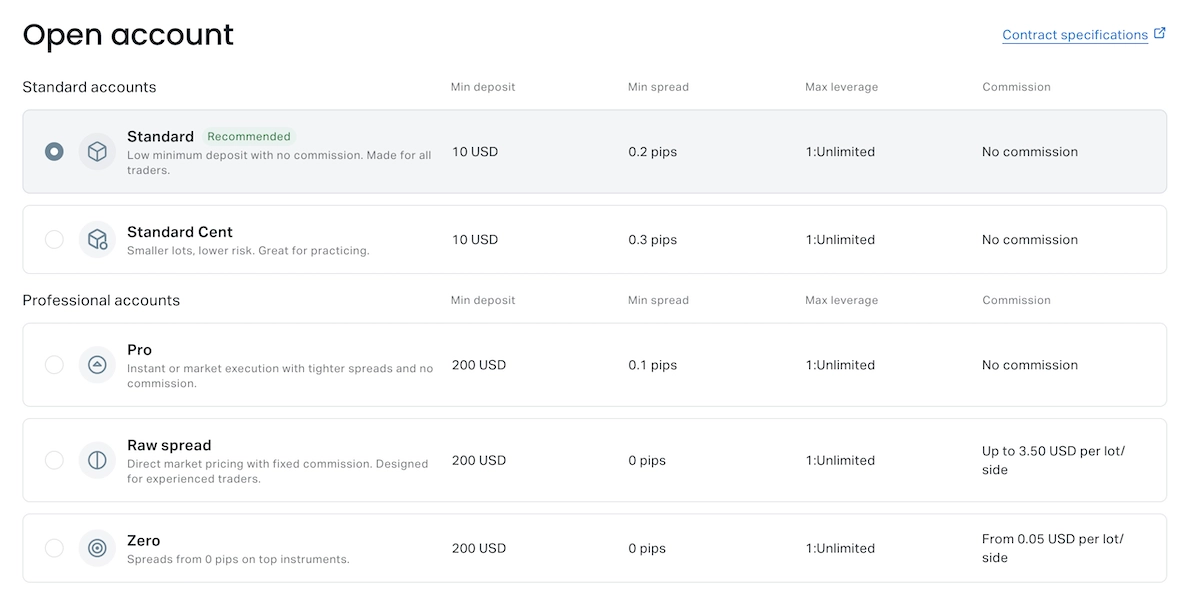Click Zero's 1:Unlimited max leverage value
The width and height of the screenshot is (1200, 607).
(840, 548)
